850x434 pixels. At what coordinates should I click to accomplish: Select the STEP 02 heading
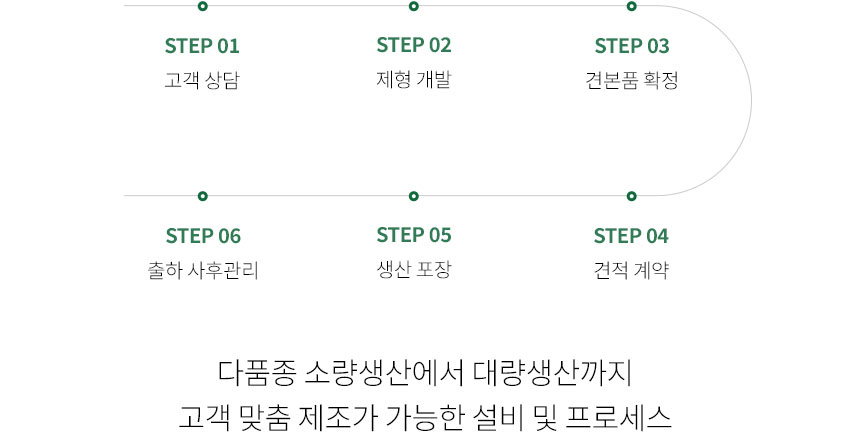[x=414, y=45]
